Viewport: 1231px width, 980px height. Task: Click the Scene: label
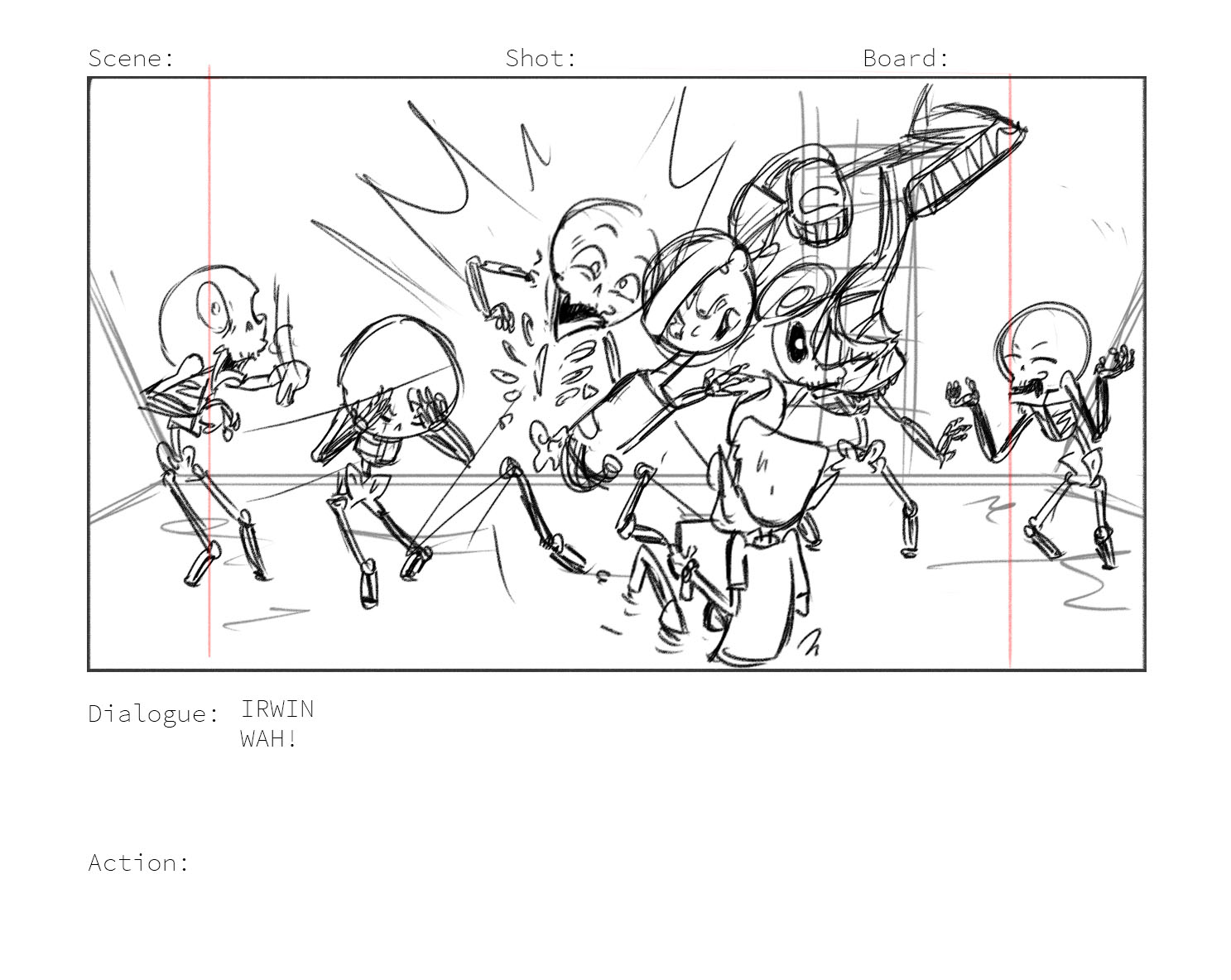[132, 58]
